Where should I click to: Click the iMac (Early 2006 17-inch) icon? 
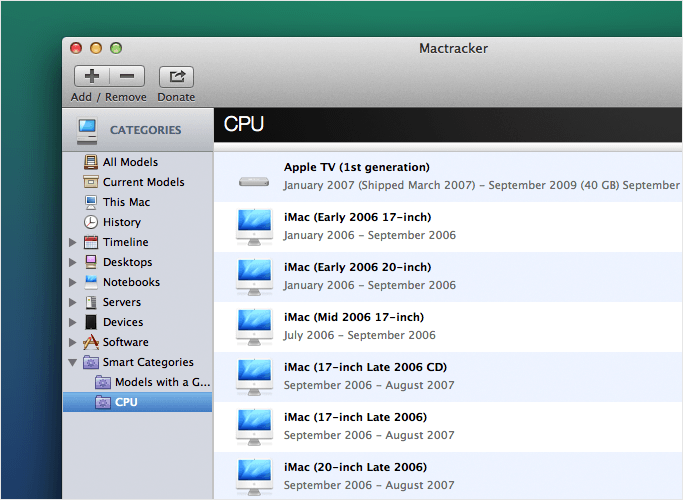point(254,227)
